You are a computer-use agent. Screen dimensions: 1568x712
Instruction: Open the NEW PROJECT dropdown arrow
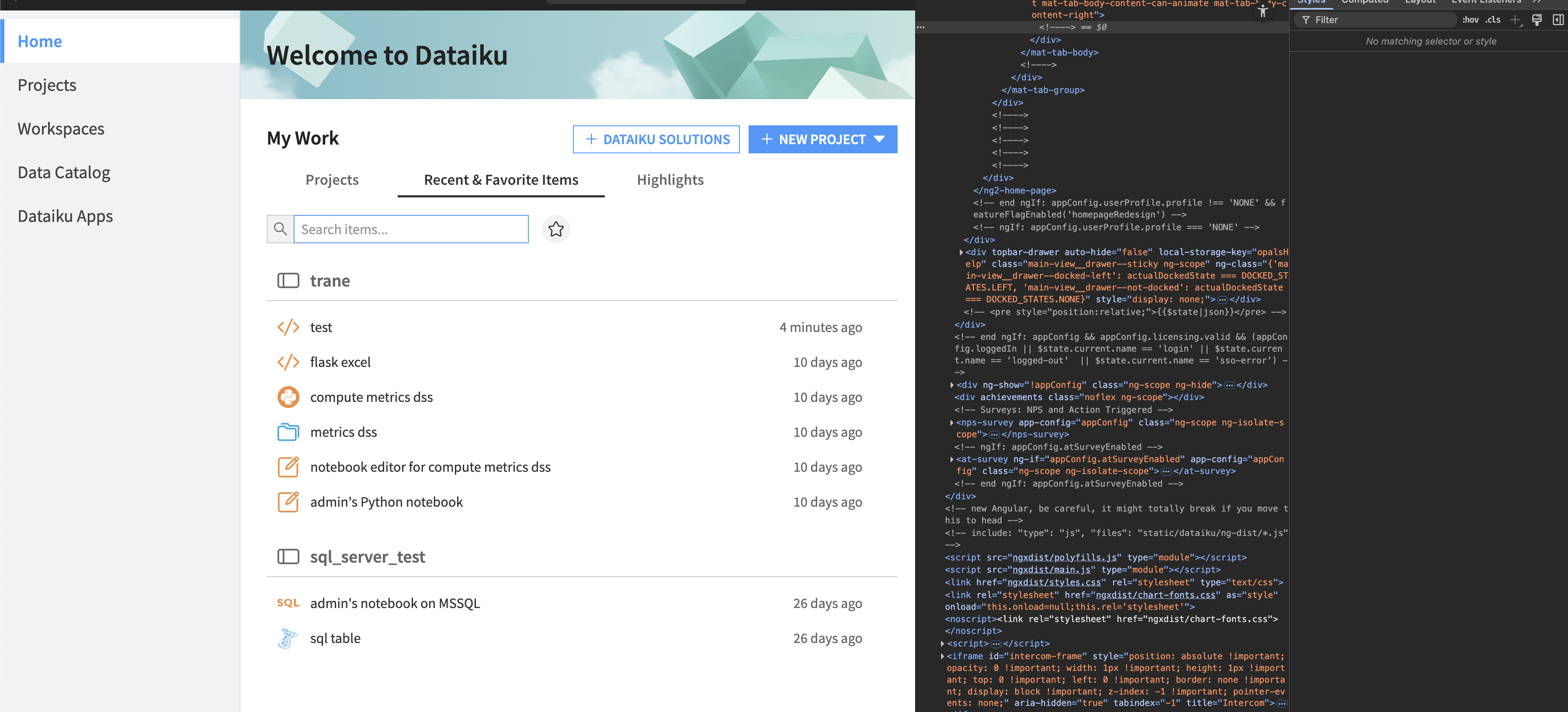tap(879, 139)
